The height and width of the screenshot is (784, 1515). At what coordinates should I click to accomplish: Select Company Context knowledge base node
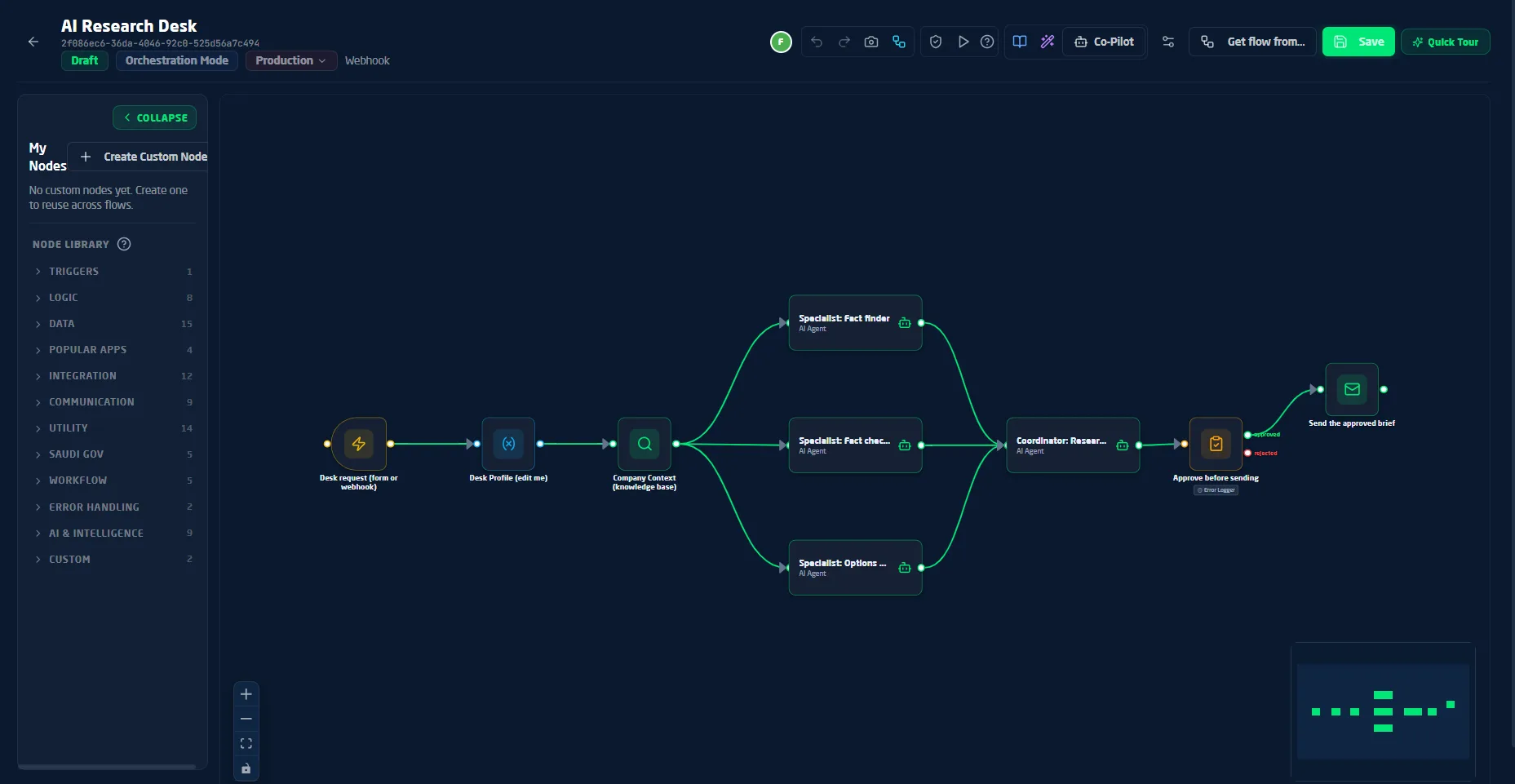coord(645,444)
